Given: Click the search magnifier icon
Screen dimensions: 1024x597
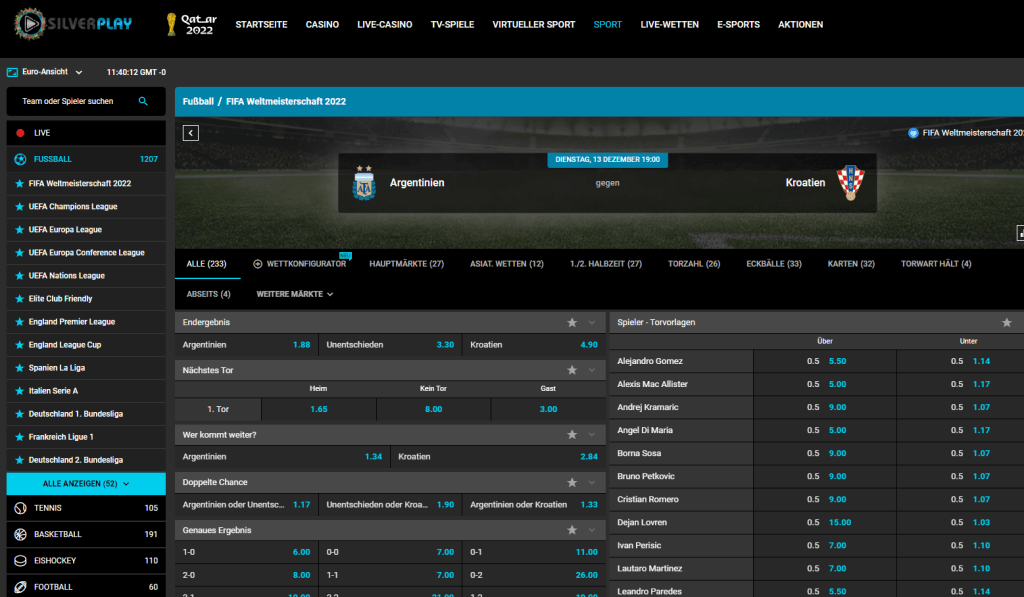Looking at the screenshot, I should pos(143,101).
